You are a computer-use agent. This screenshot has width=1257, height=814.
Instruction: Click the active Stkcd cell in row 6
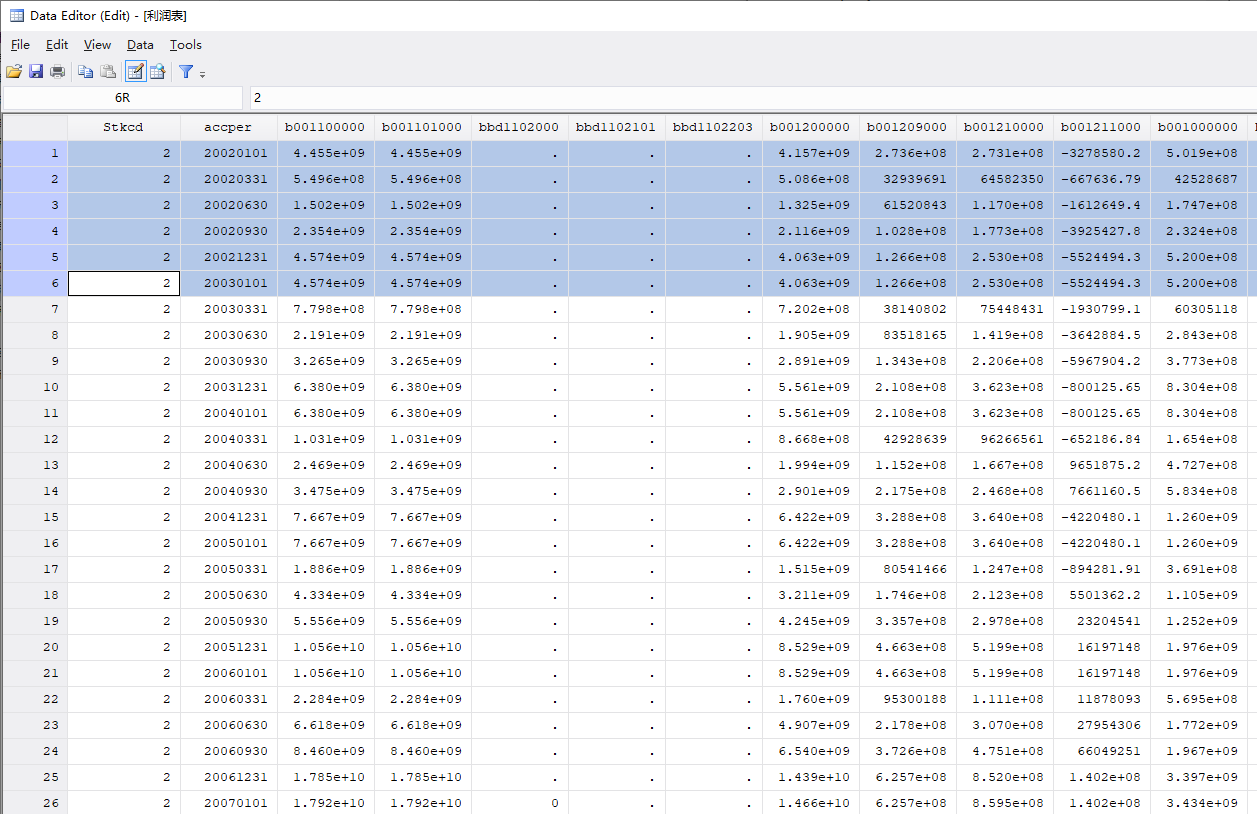tap(124, 283)
